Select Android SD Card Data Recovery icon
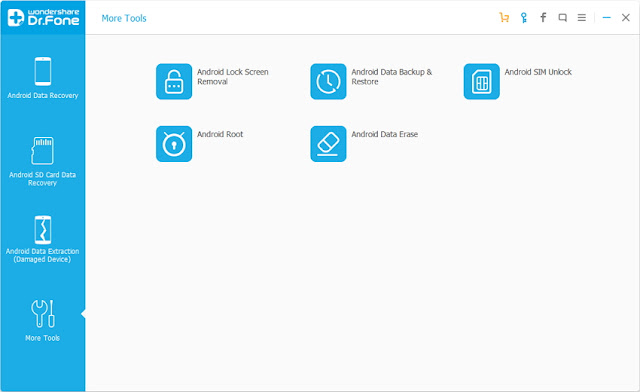The width and height of the screenshot is (640, 392). [42, 150]
